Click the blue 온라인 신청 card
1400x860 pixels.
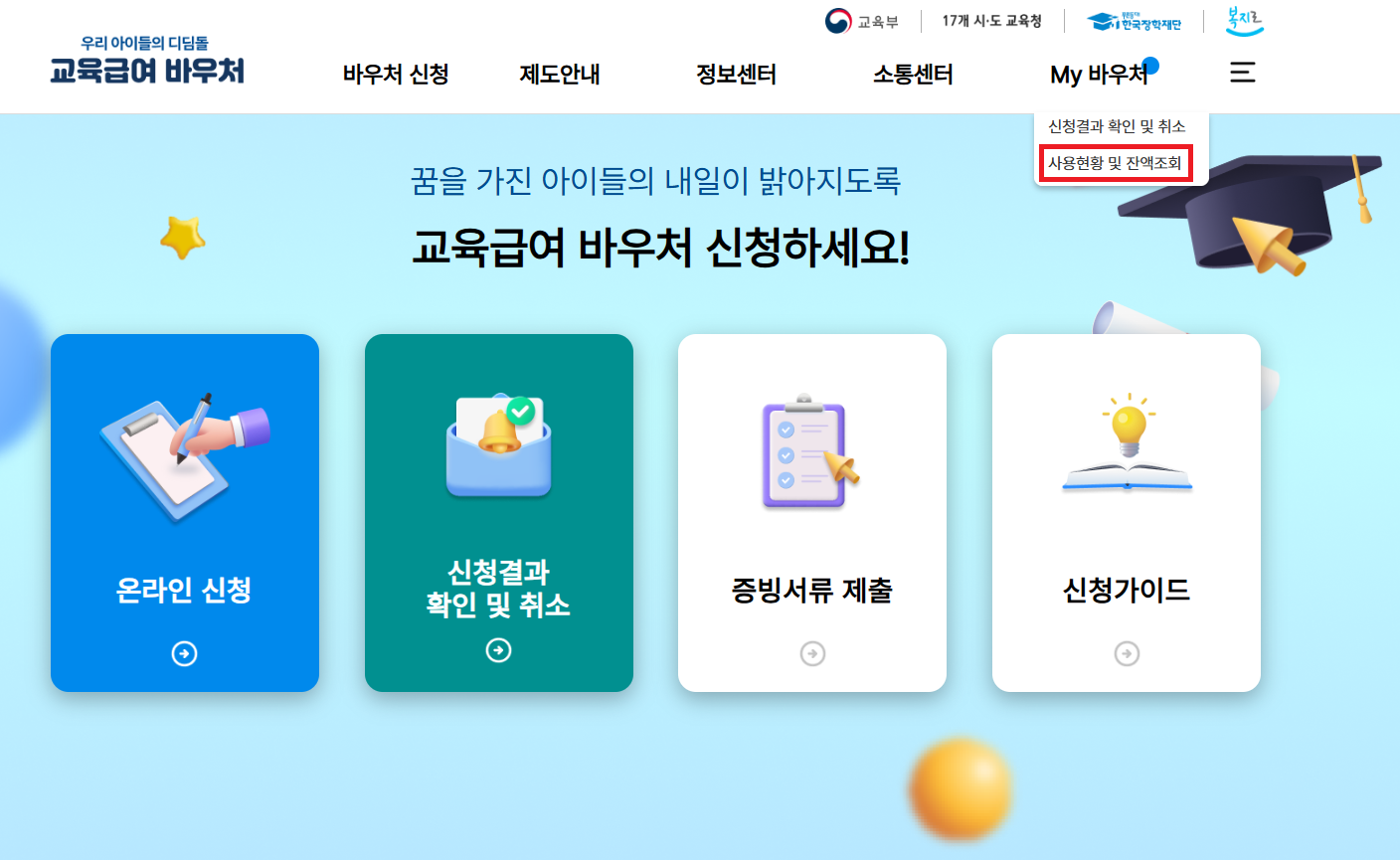click(x=185, y=513)
